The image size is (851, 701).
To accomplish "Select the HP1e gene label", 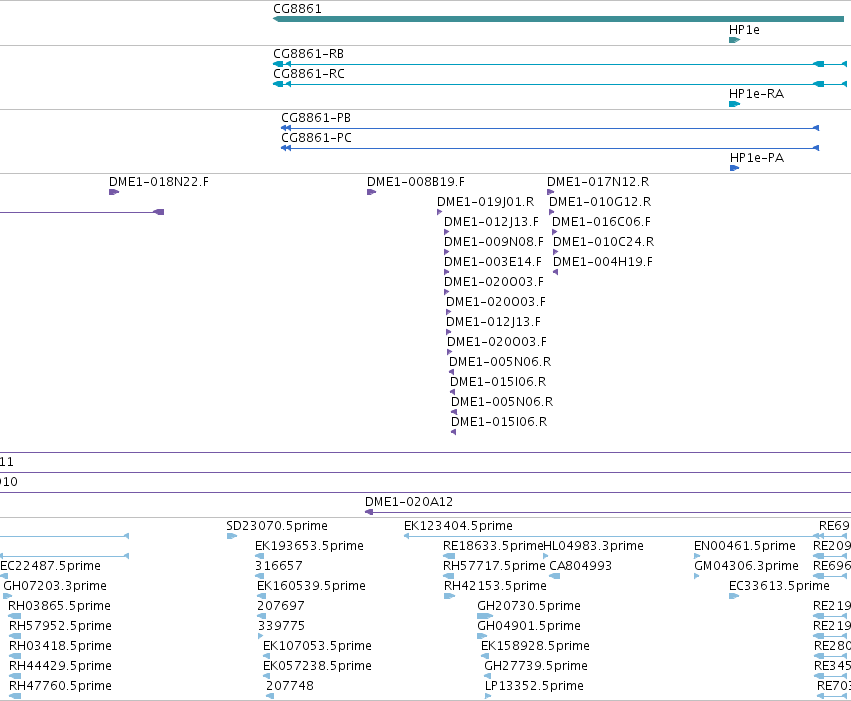I will 744,30.
